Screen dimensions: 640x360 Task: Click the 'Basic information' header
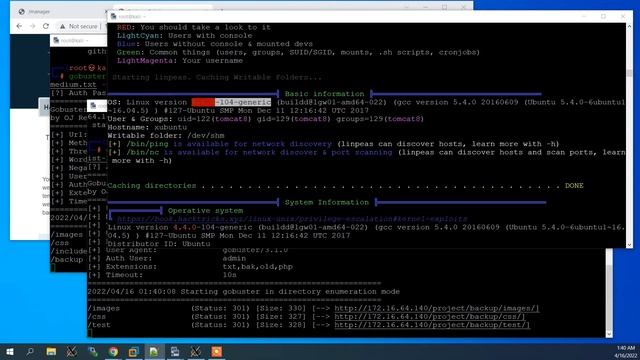pos(324,94)
